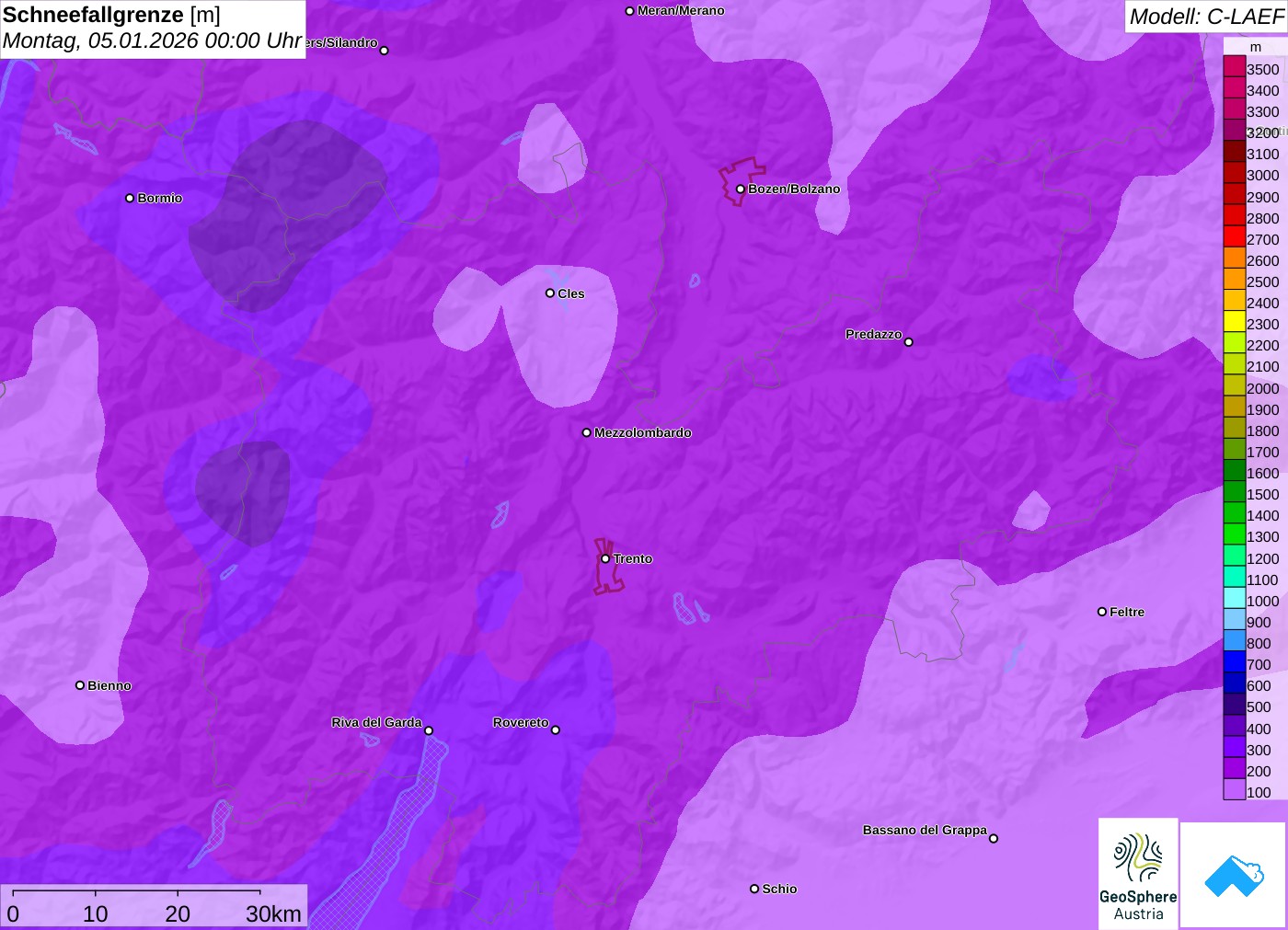Click the Schio marker dot
1288x930 pixels.
coord(754,889)
